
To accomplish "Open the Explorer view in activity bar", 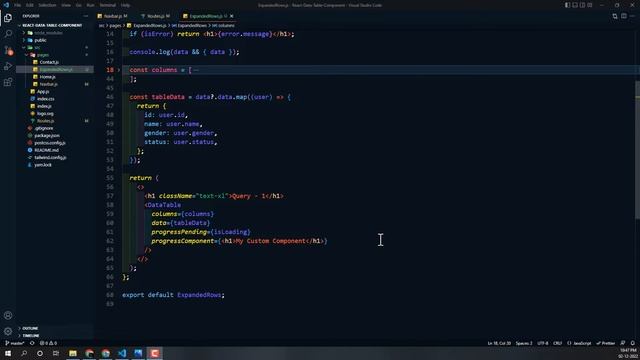I will [x=8, y=18].
